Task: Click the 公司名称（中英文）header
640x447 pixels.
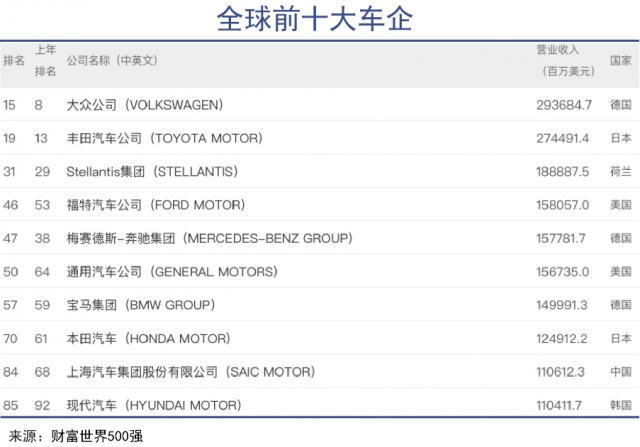Action: click(112, 60)
